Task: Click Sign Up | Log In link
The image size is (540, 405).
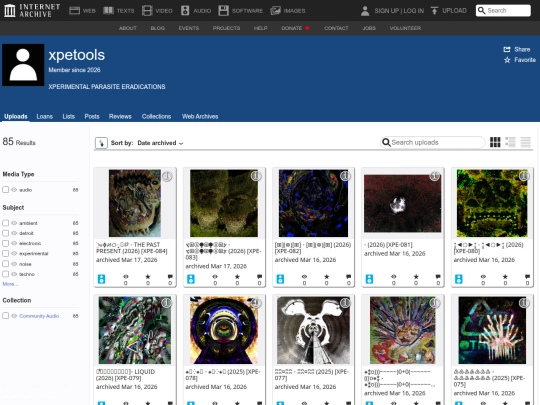Action: (399, 11)
